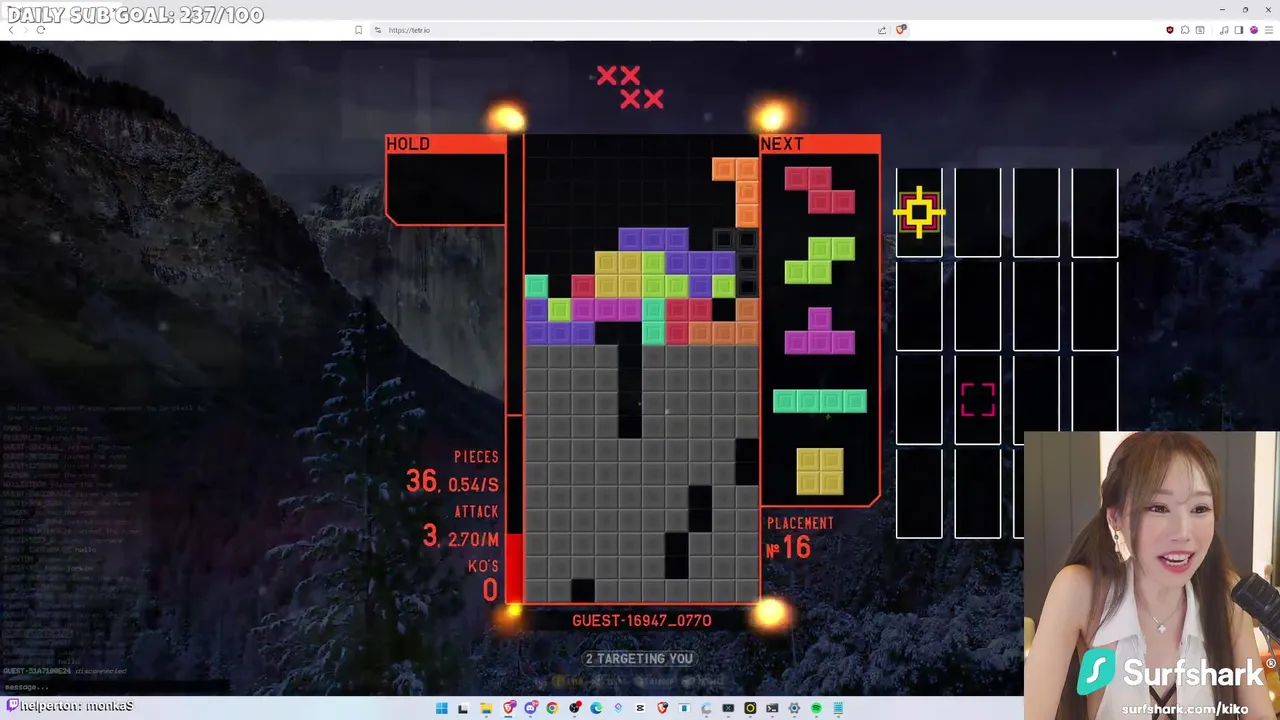The image size is (1280, 720).
Task: Open the purple profile avatar
Action: [x=1254, y=30]
